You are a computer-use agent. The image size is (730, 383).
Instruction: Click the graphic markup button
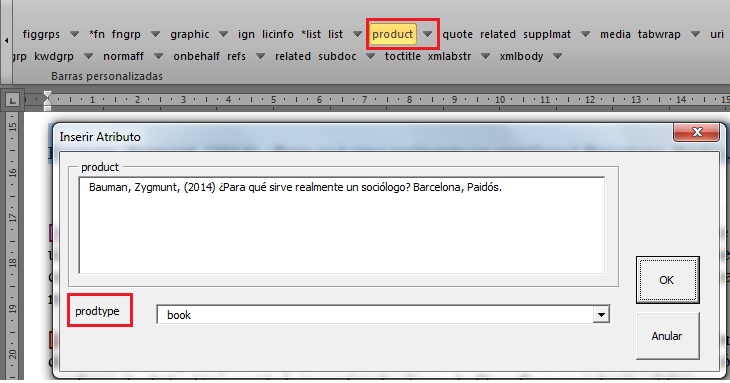pyautogui.click(x=189, y=34)
